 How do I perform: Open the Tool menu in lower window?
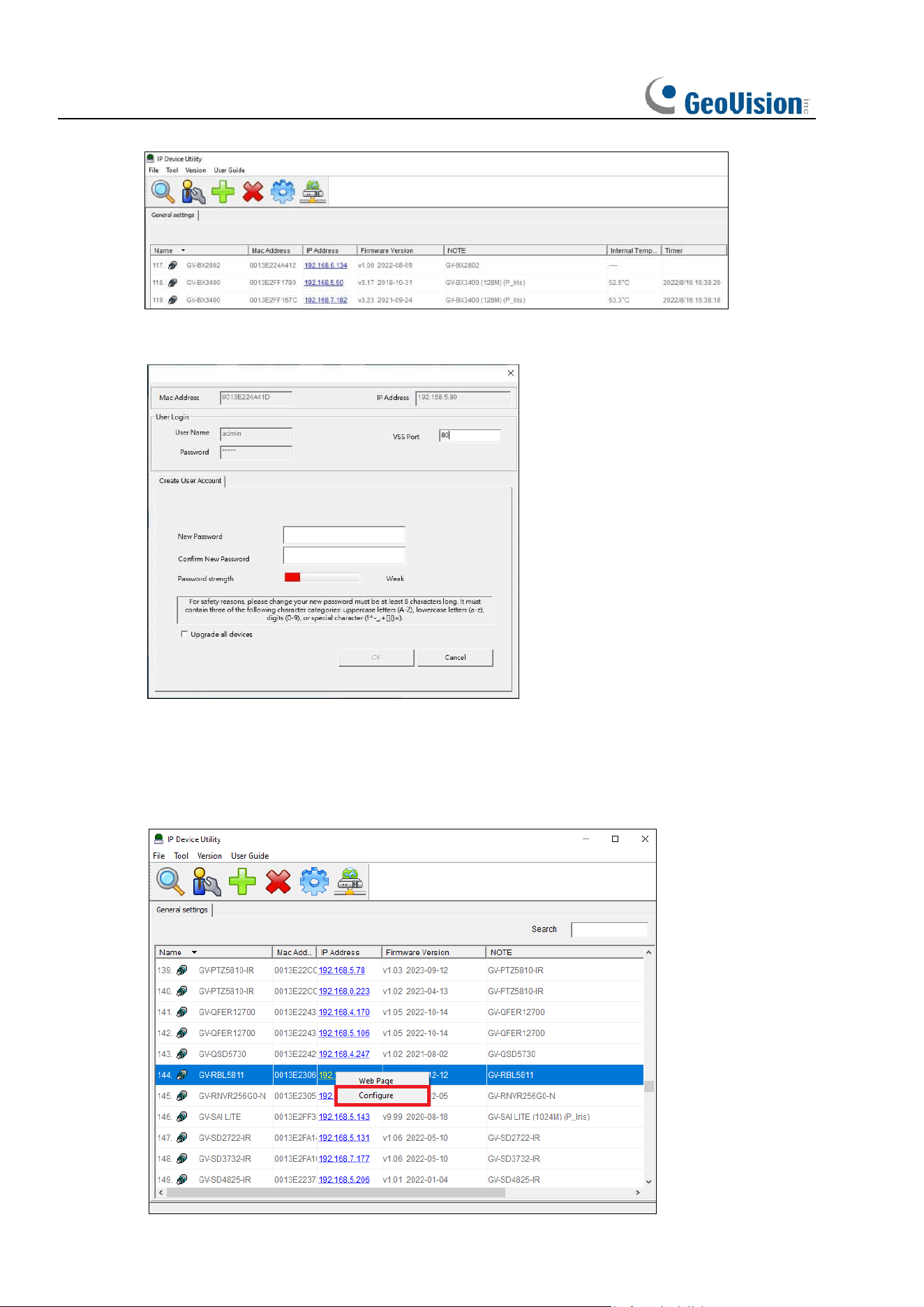(181, 856)
